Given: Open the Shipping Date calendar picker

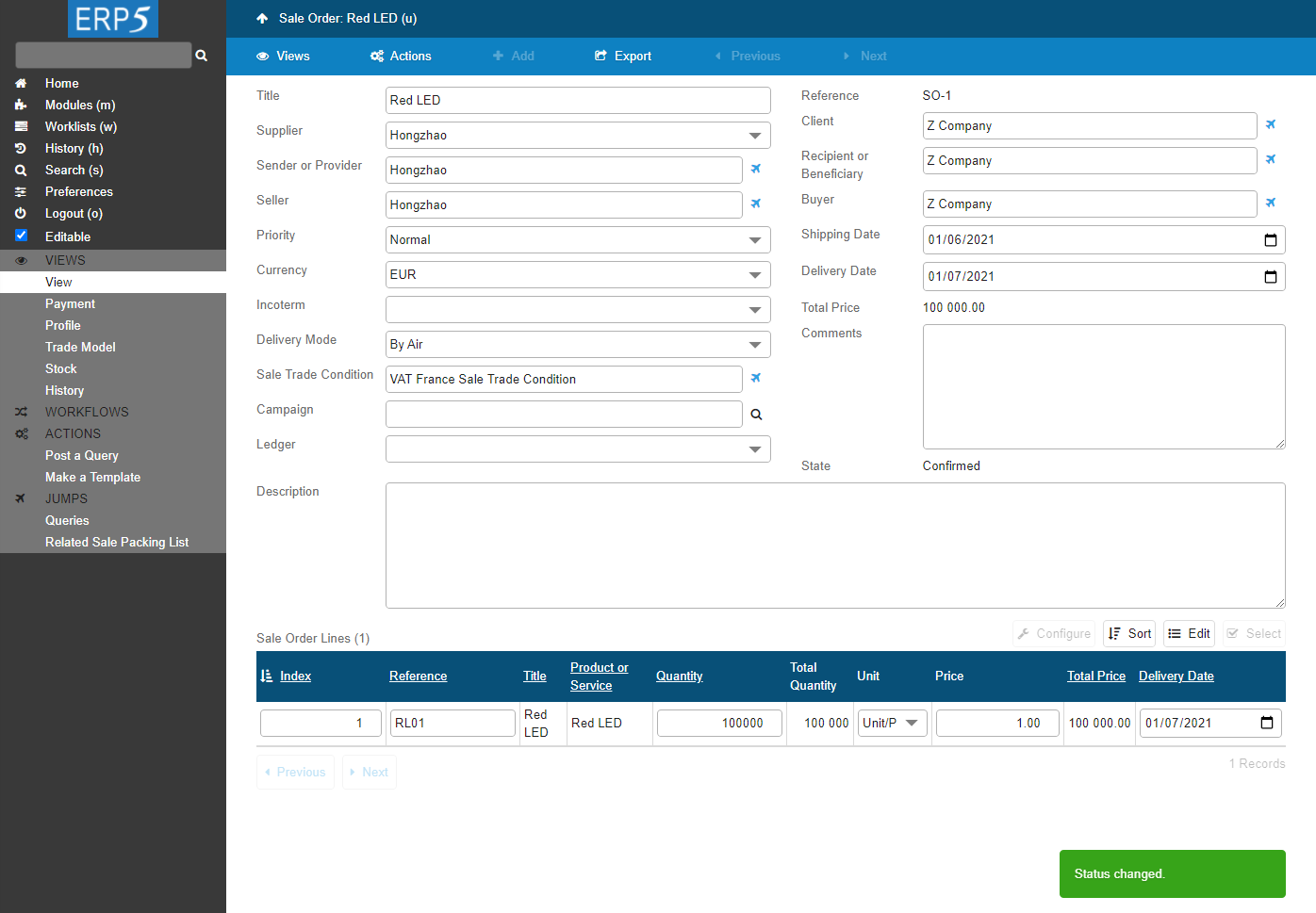Looking at the screenshot, I should [1271, 239].
